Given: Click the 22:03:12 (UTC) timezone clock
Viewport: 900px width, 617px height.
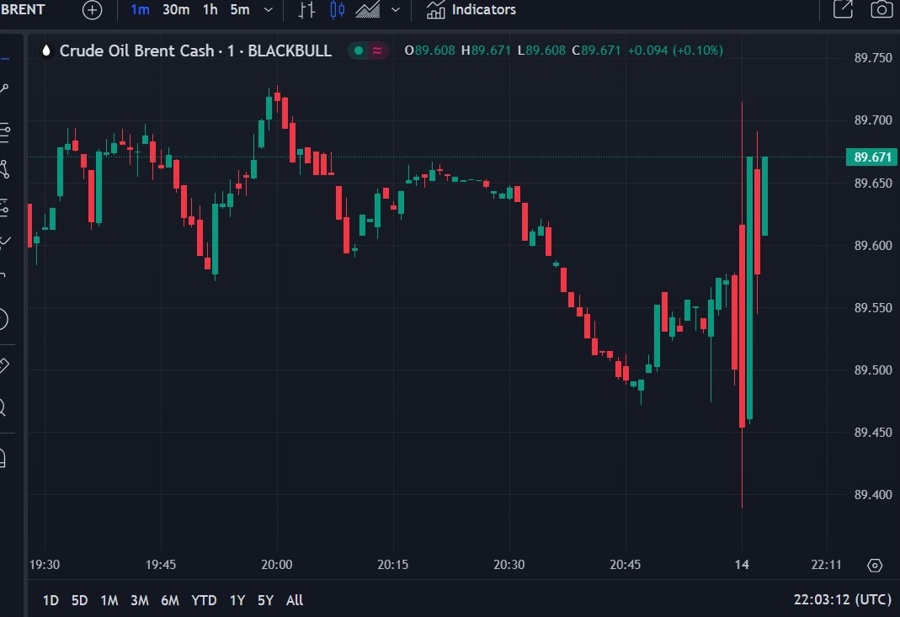Looking at the screenshot, I should [x=843, y=600].
